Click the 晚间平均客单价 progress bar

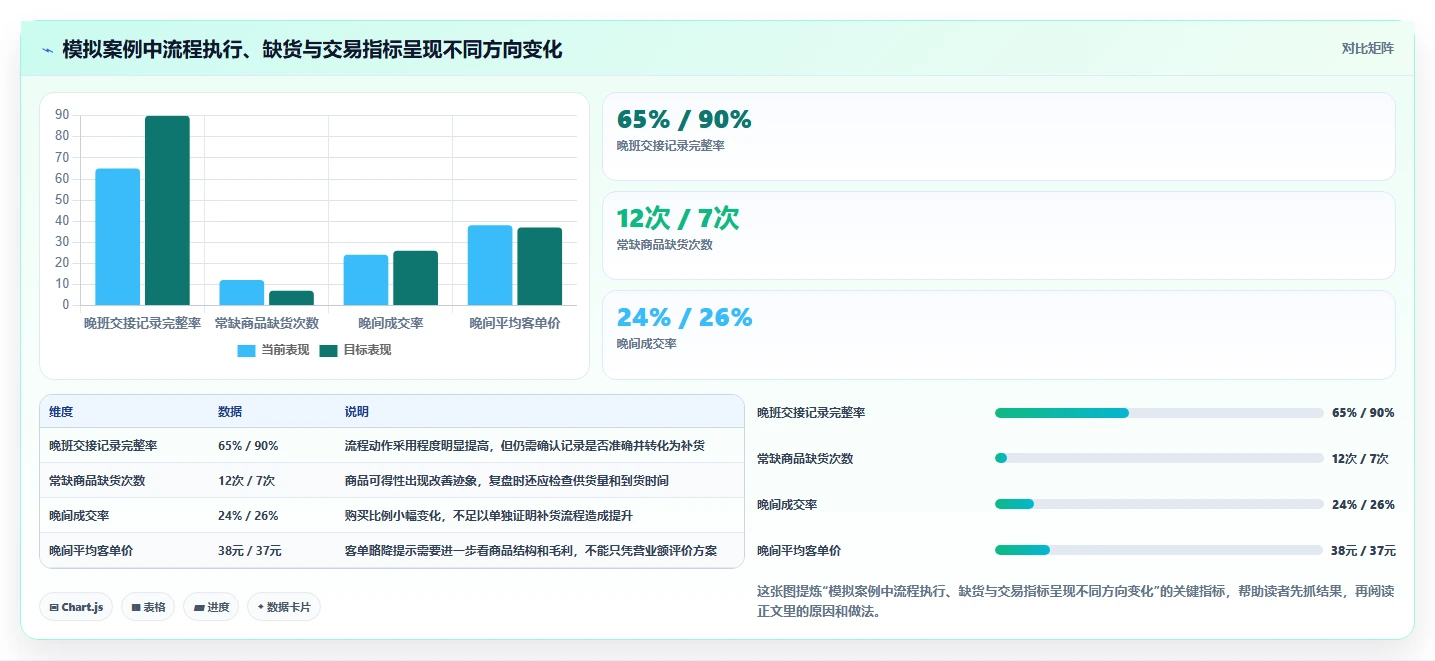point(1159,551)
